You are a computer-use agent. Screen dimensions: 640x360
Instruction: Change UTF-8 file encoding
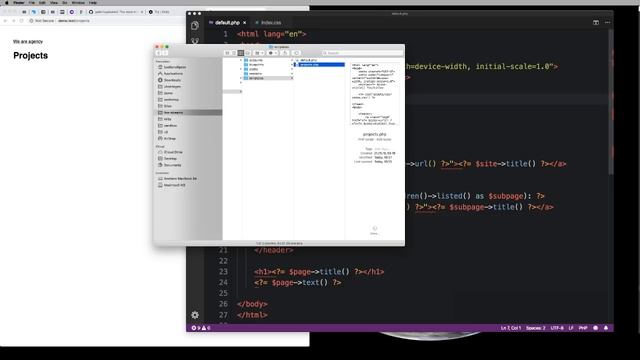pyautogui.click(x=557, y=328)
